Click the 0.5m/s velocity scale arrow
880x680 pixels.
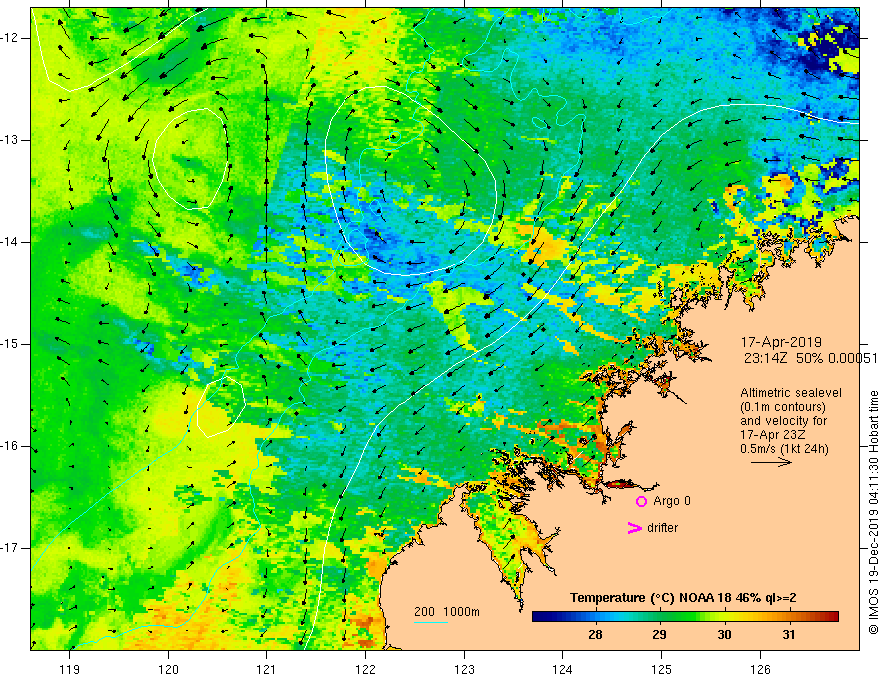pos(771,462)
